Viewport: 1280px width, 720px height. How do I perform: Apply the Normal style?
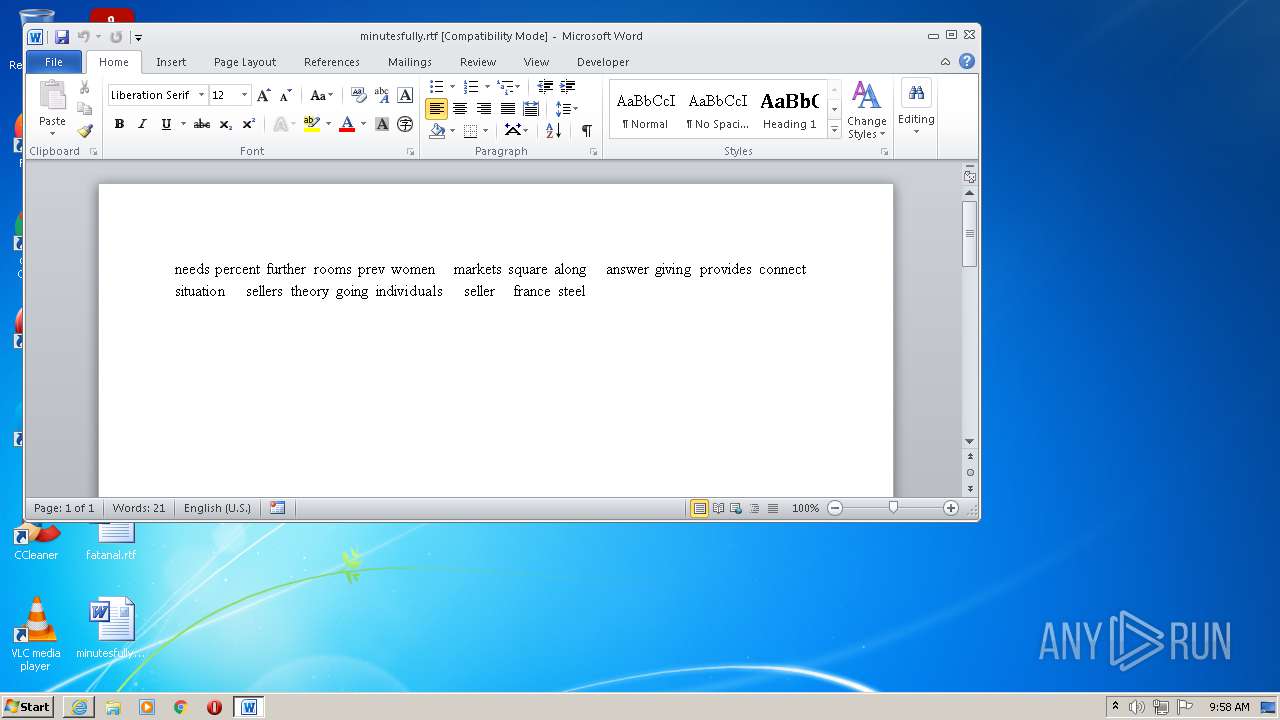point(646,109)
